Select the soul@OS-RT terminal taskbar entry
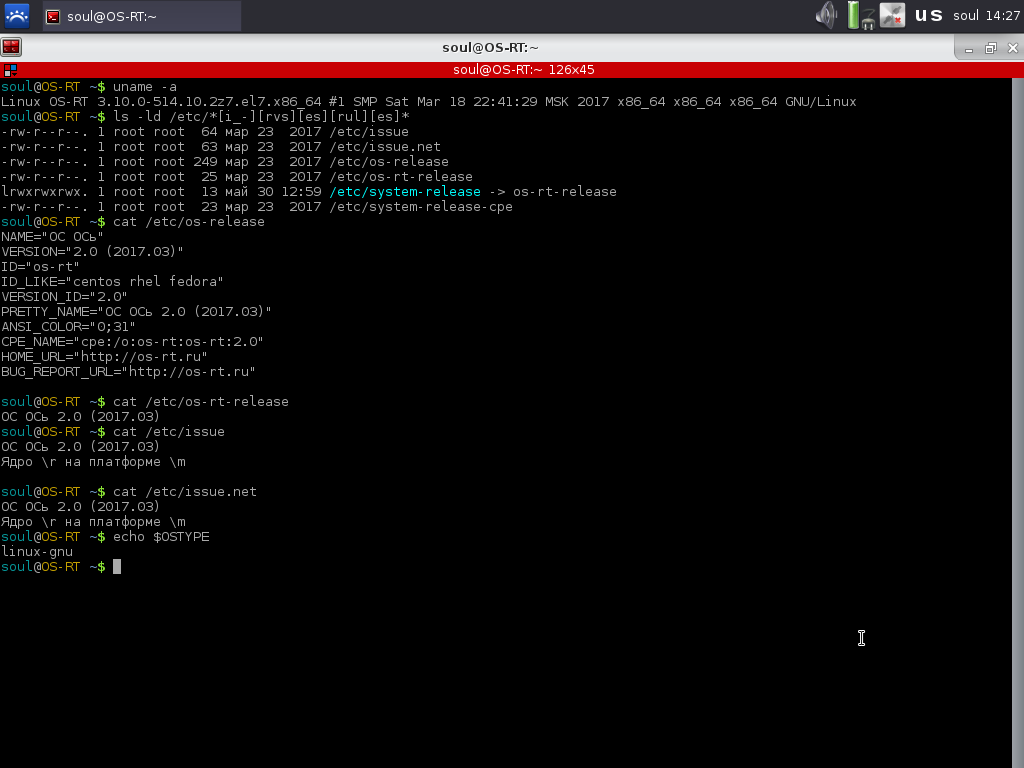The image size is (1024, 768). [x=142, y=16]
